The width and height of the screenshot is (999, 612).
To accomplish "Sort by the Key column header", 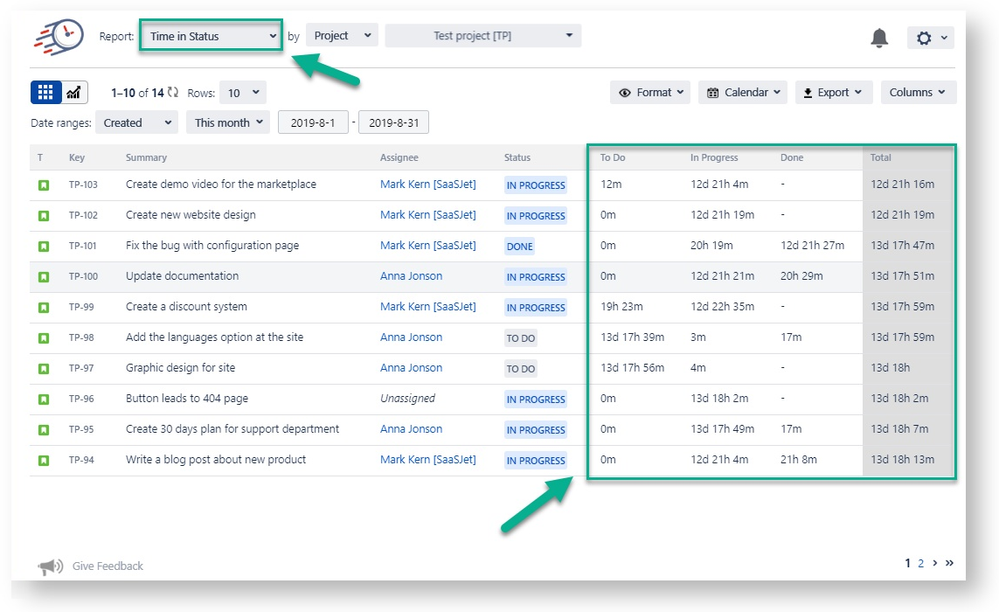I will tap(77, 157).
